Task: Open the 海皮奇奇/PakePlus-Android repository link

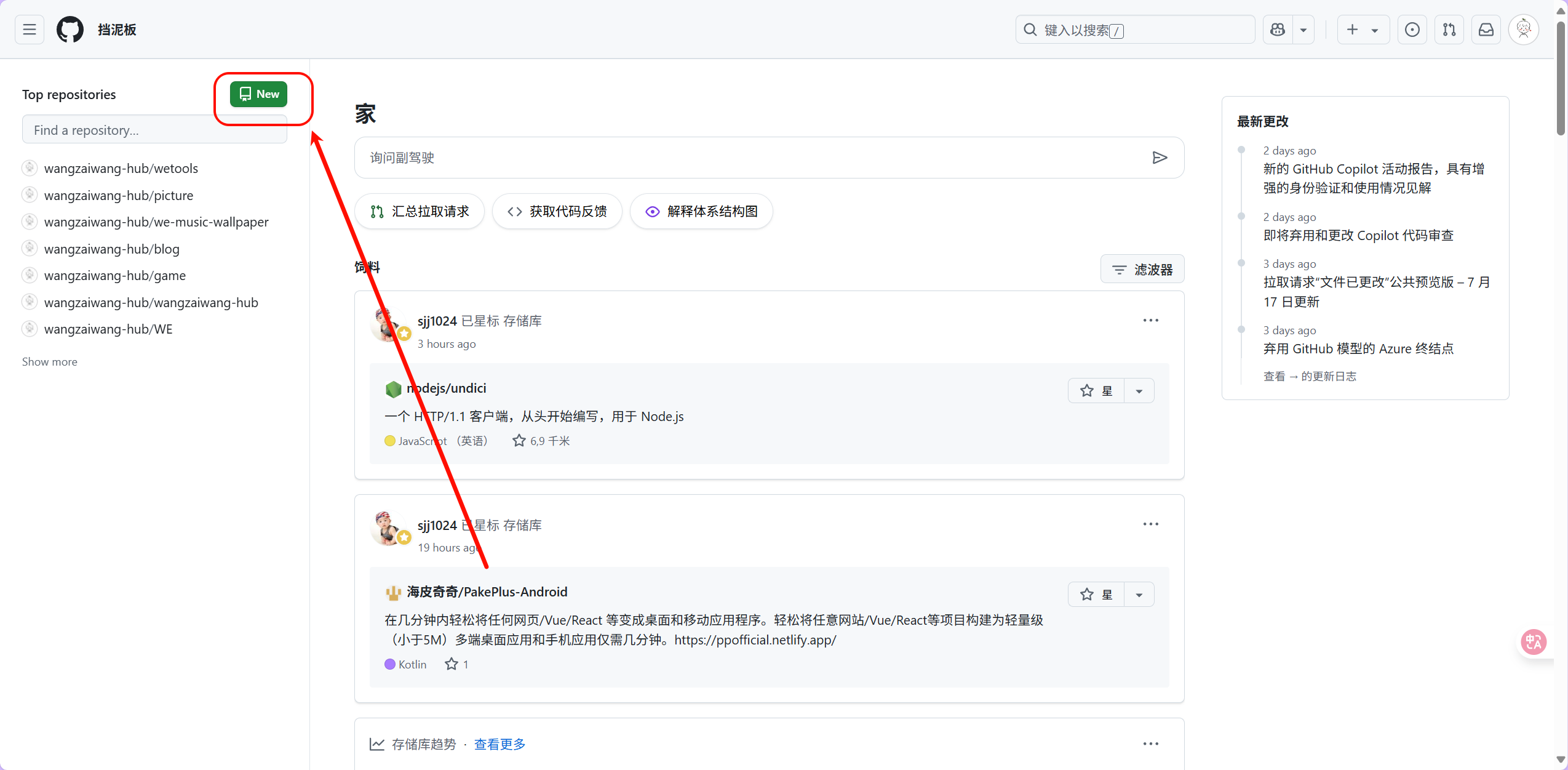Action: (x=487, y=592)
